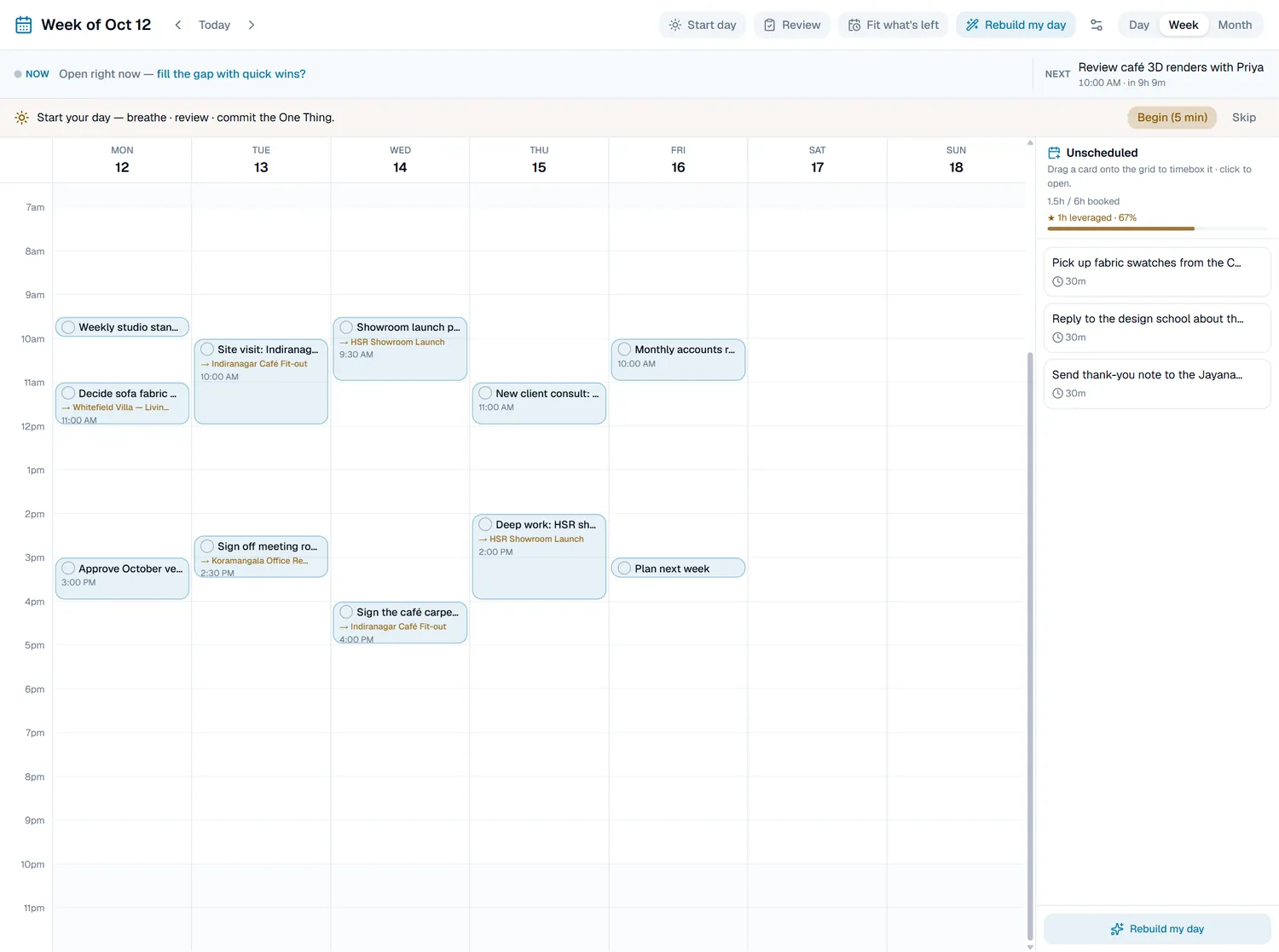Screen dimensions: 1279x952
Task: Switch to Day view
Action: pos(1138,25)
